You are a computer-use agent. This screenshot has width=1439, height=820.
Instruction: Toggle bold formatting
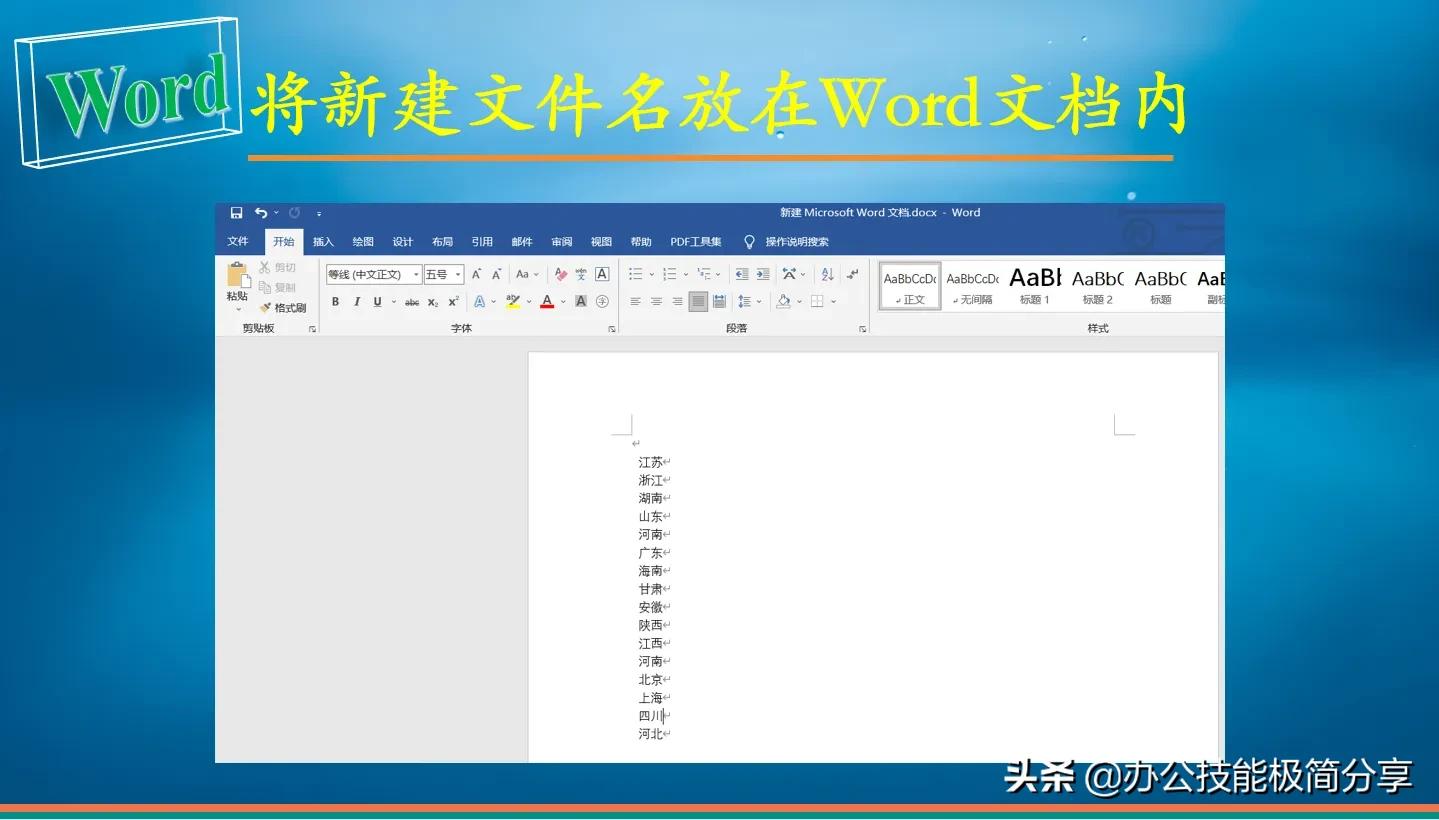(335, 302)
